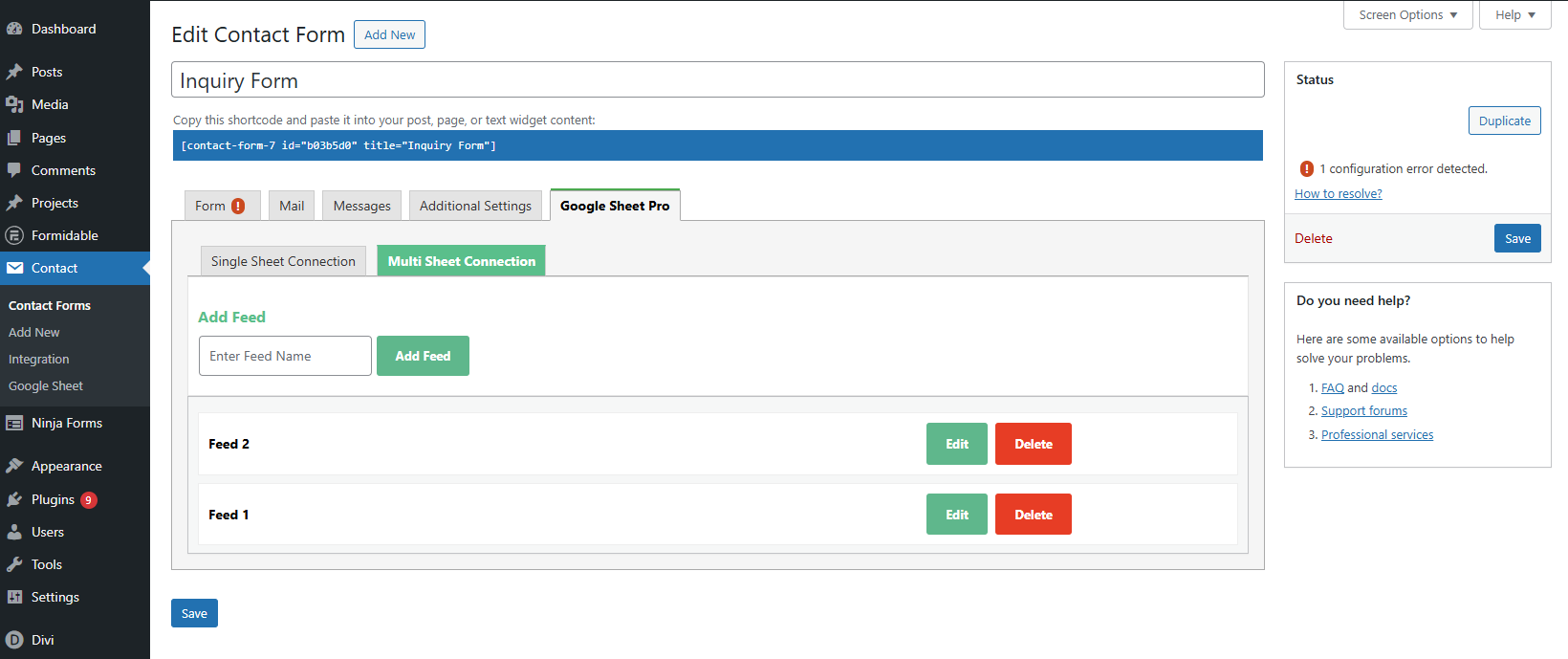Click the Plugins plug icon
The width and height of the screenshot is (1568, 659).
(14, 499)
